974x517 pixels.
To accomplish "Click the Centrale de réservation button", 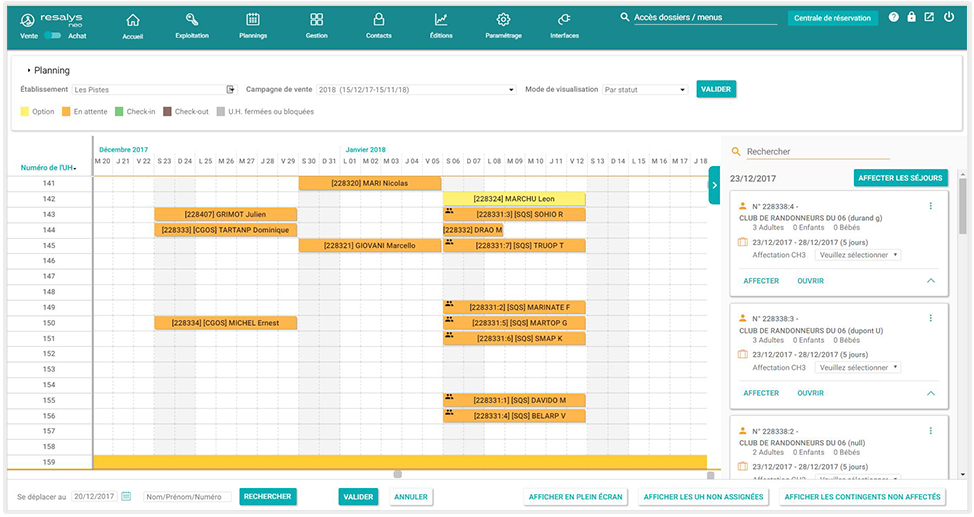I will [x=832, y=18].
